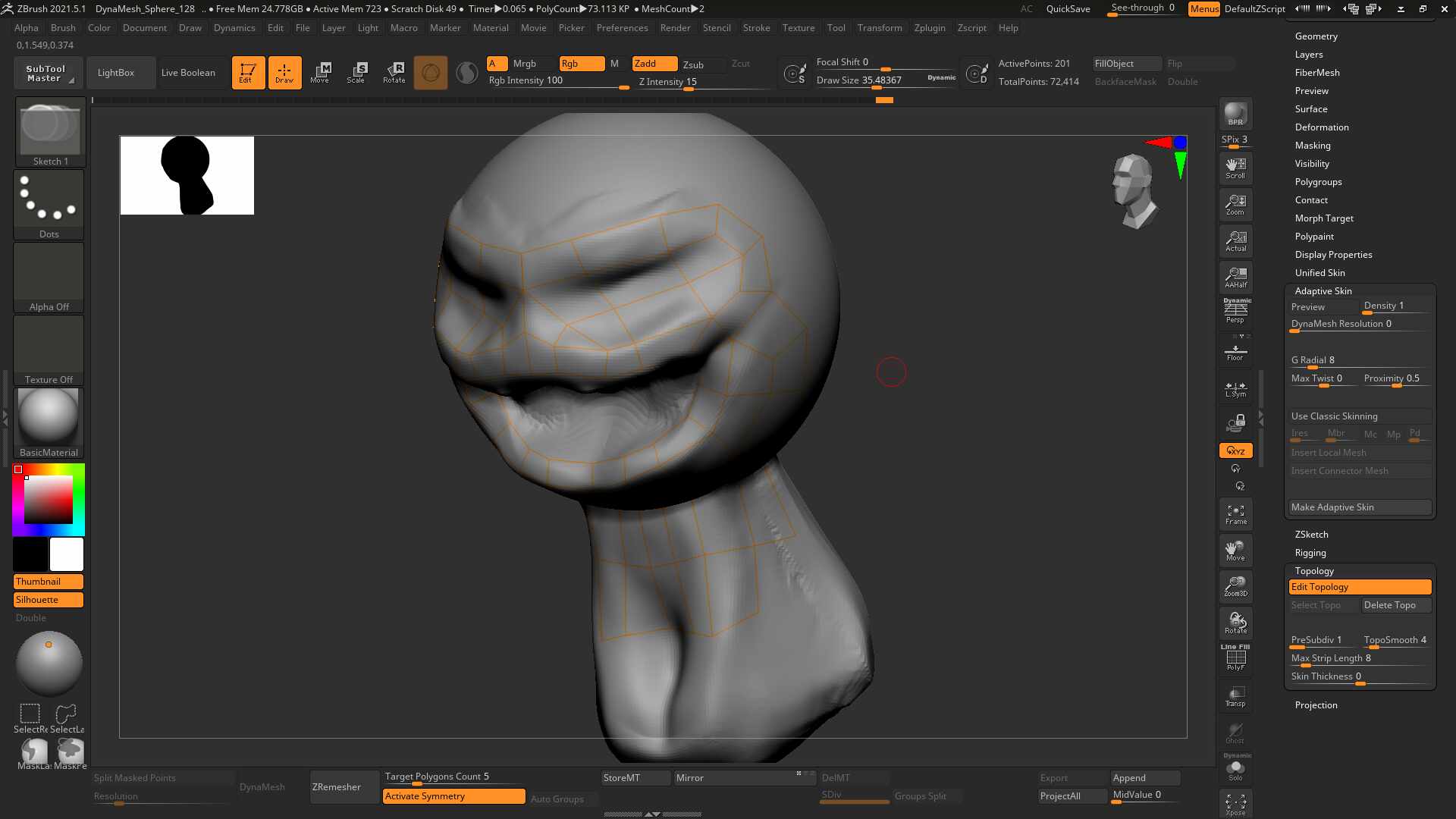The width and height of the screenshot is (1456, 819).
Task: Toggle the PolyF line fill icon
Action: [x=1235, y=657]
